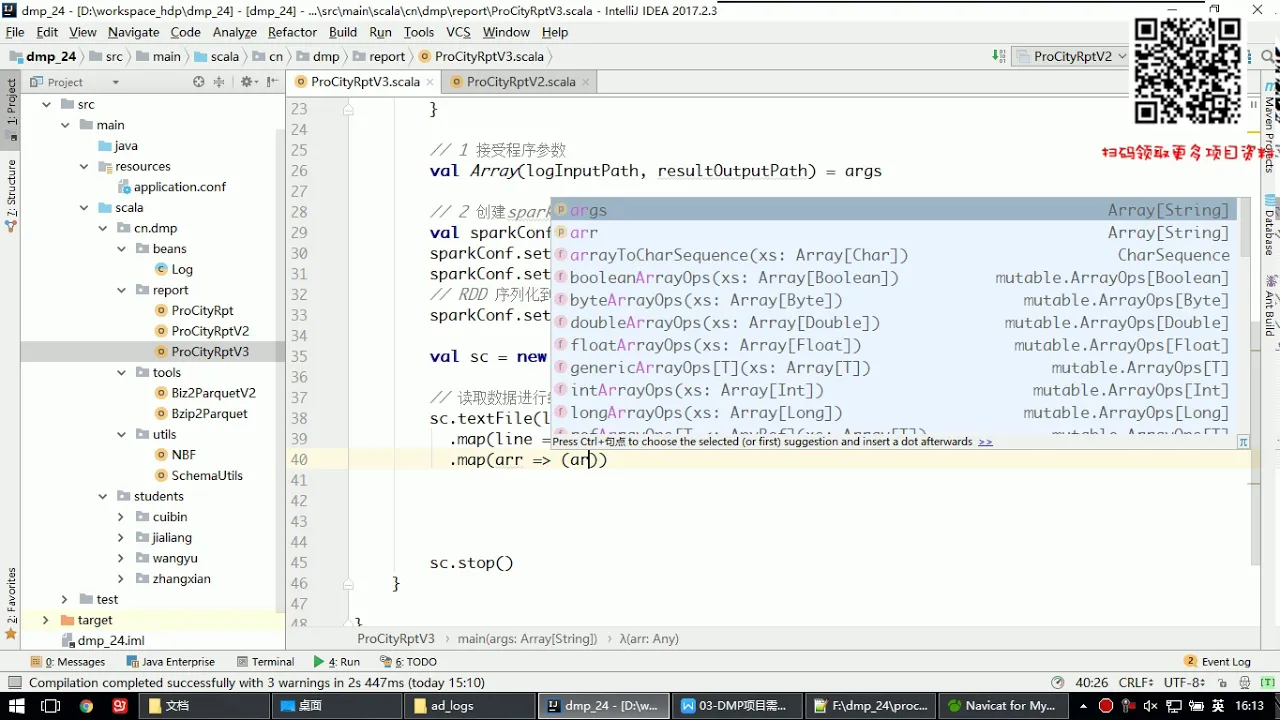This screenshot has width=1280, height=720.
Task: Open the Java Enterprise tool window
Action: [x=171, y=661]
